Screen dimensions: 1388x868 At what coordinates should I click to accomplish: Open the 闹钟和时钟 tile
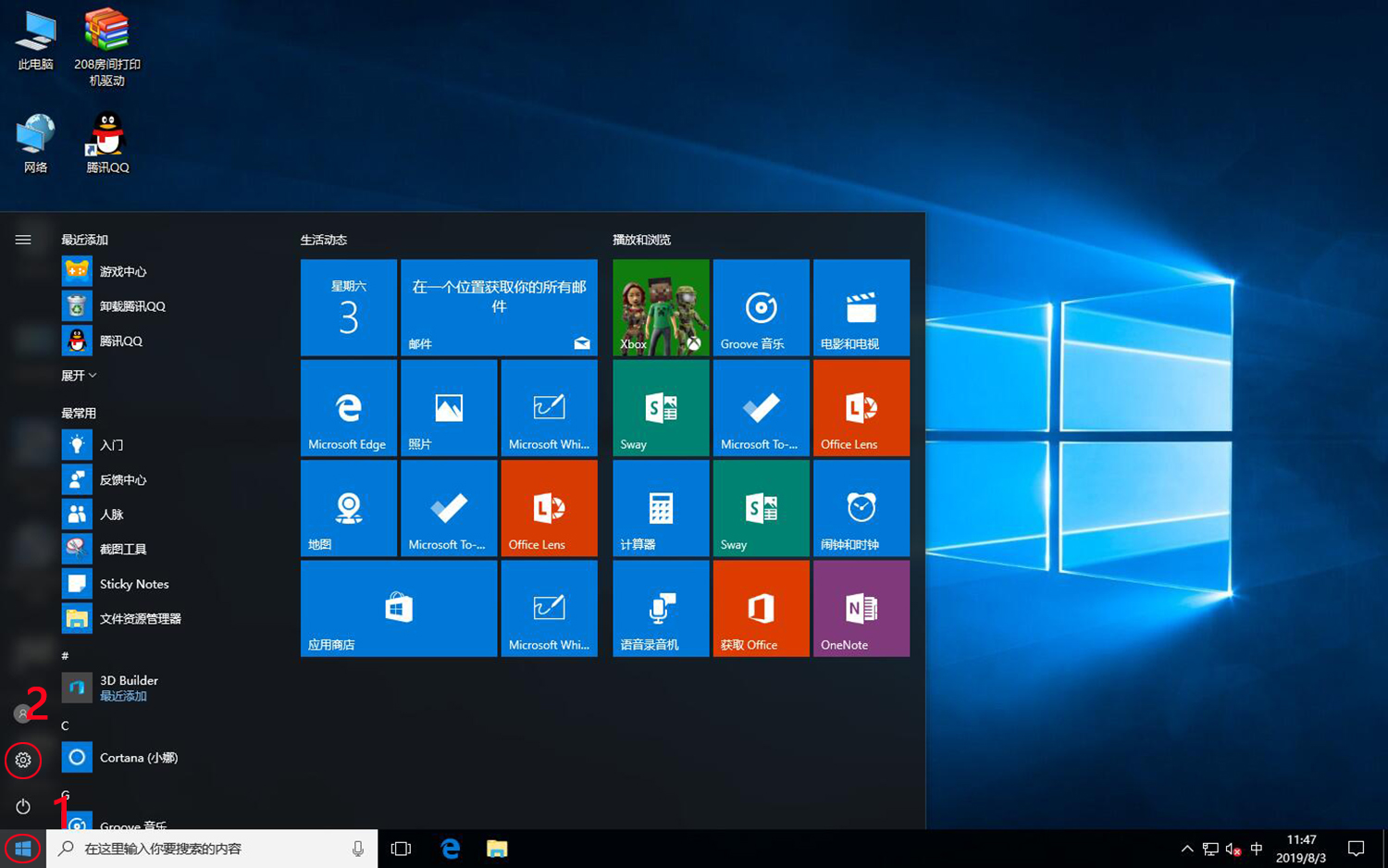click(861, 508)
